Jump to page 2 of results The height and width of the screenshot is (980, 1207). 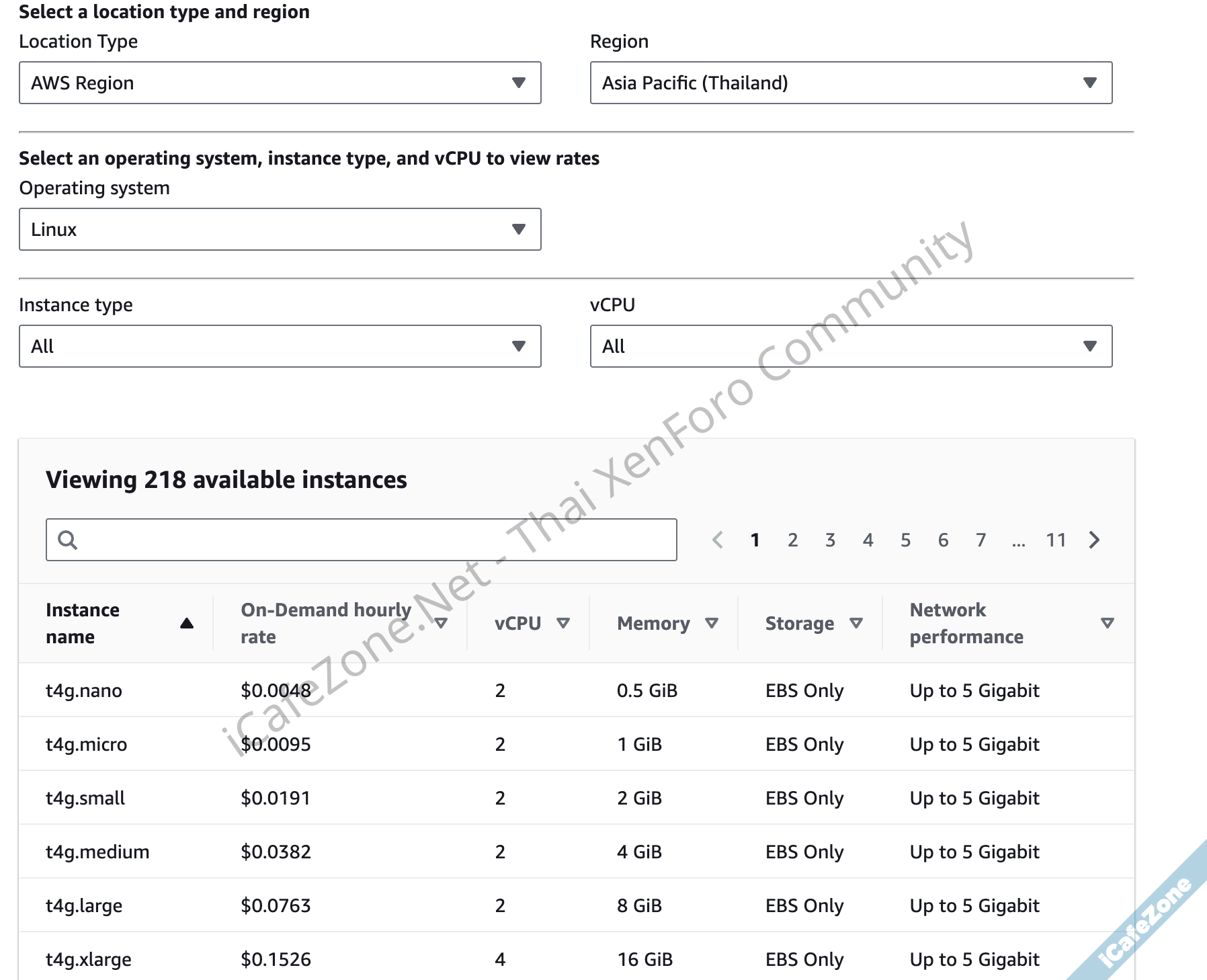(x=793, y=540)
